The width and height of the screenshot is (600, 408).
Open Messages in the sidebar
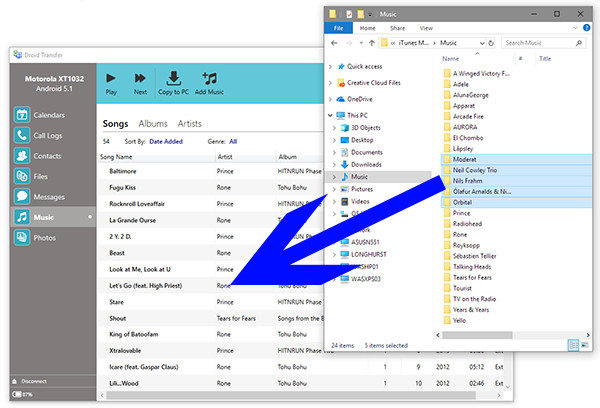click(x=53, y=197)
